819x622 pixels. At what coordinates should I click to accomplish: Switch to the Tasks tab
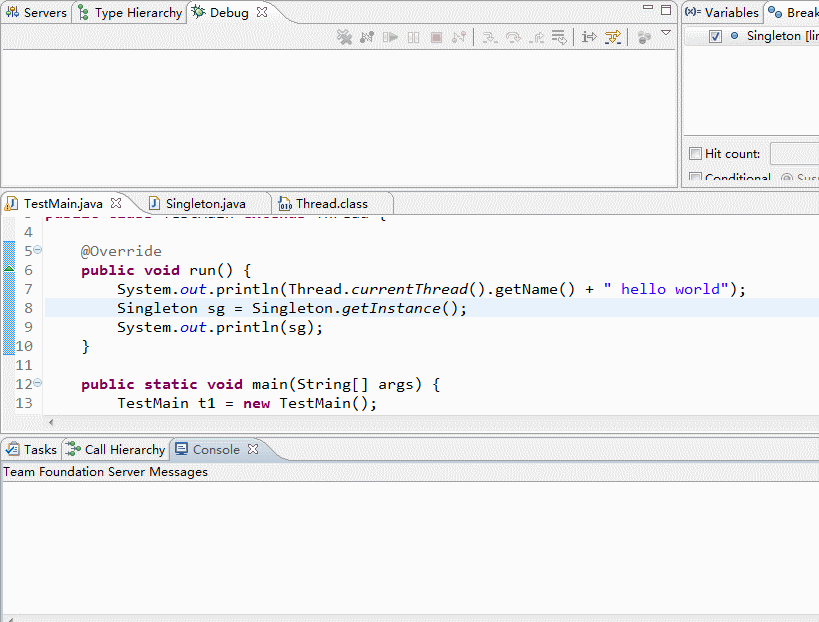tap(31, 450)
